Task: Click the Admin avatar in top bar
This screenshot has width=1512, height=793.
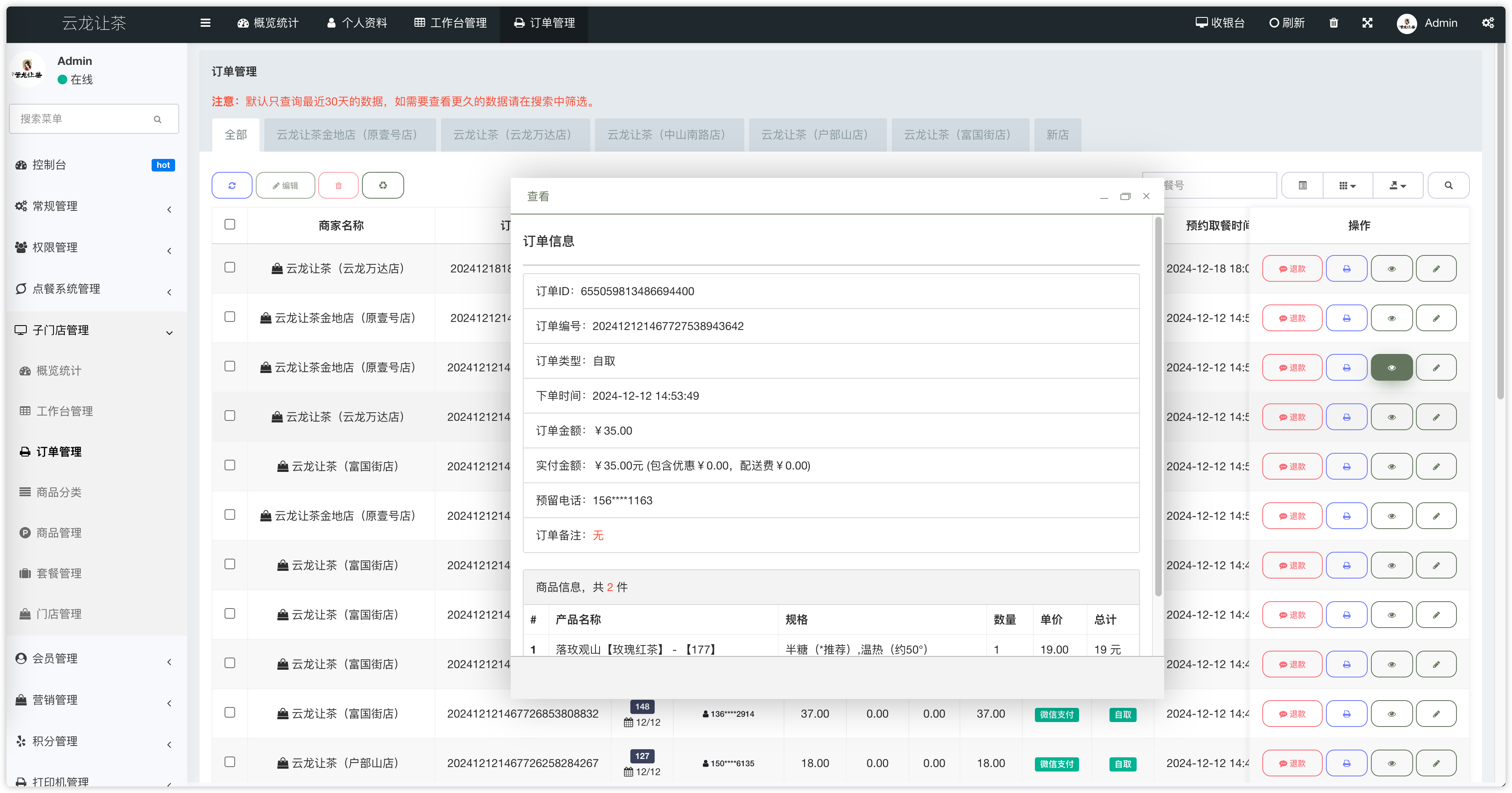Action: point(1406,23)
